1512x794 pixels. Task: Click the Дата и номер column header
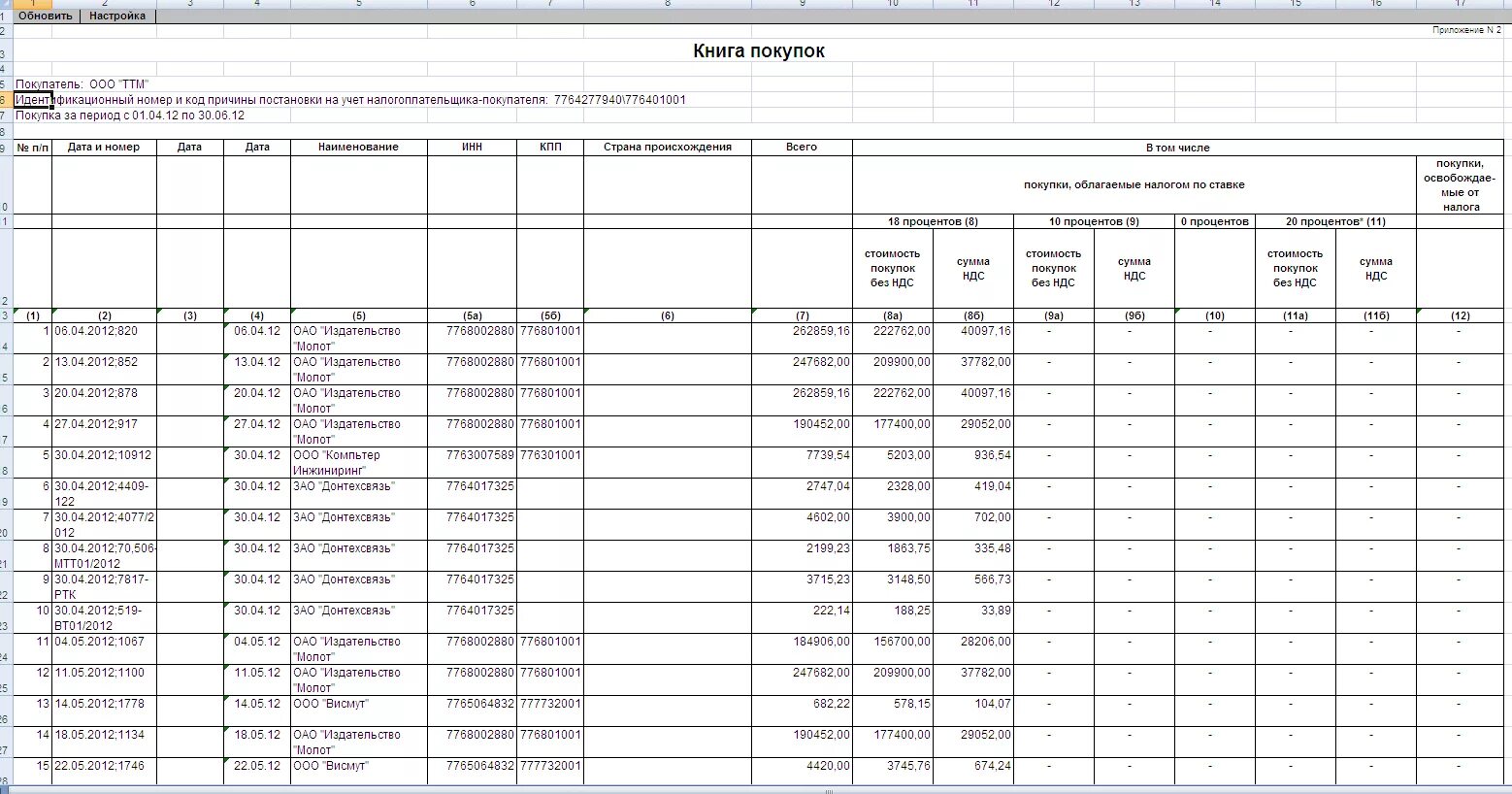[x=104, y=148]
